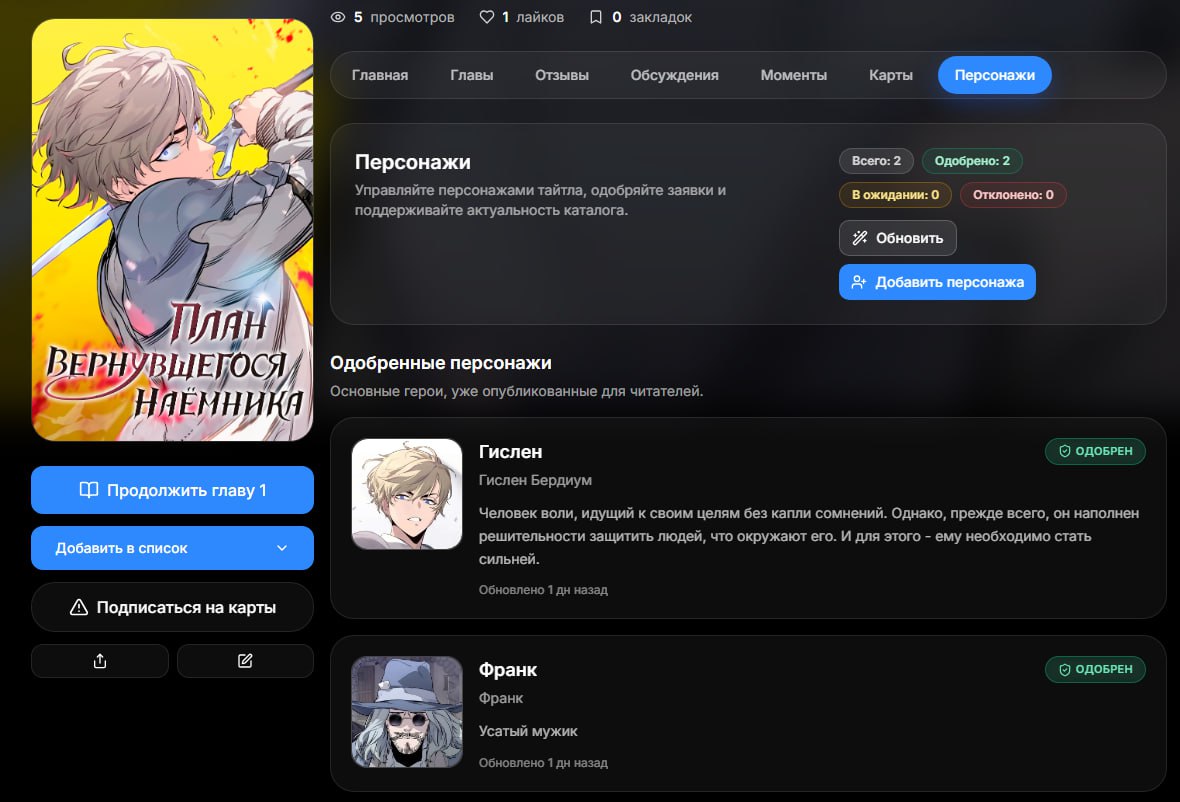Click the character name Гислен
1180x802 pixels.
click(x=510, y=451)
